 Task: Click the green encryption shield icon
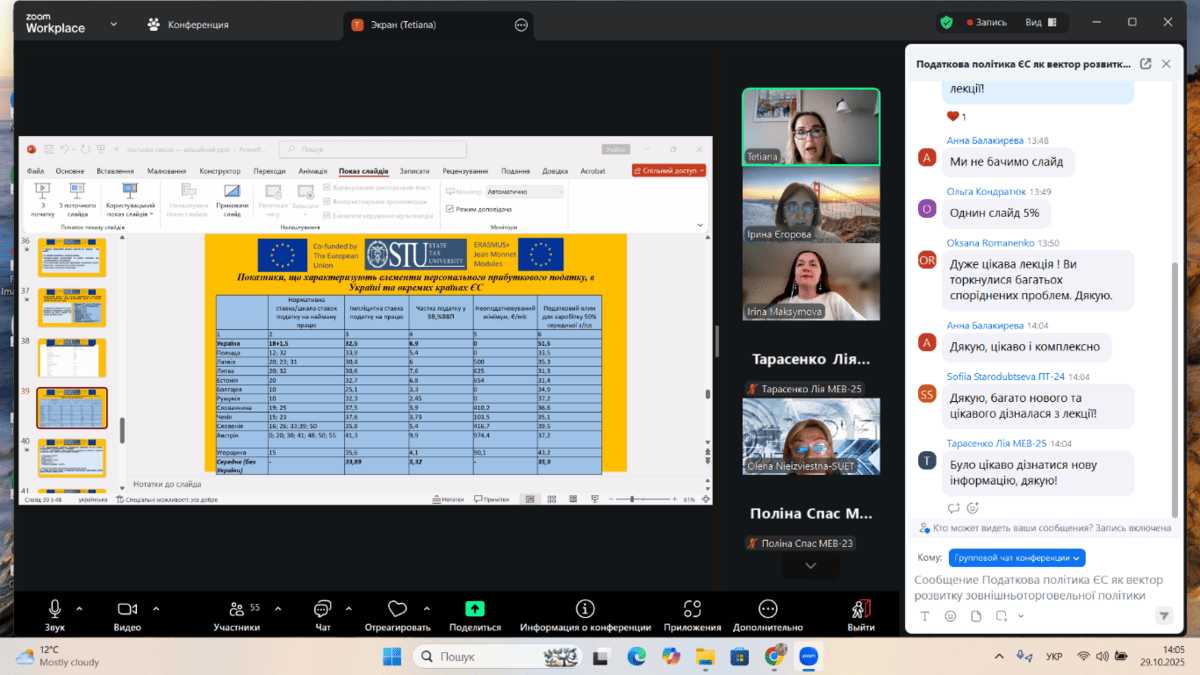click(x=946, y=23)
